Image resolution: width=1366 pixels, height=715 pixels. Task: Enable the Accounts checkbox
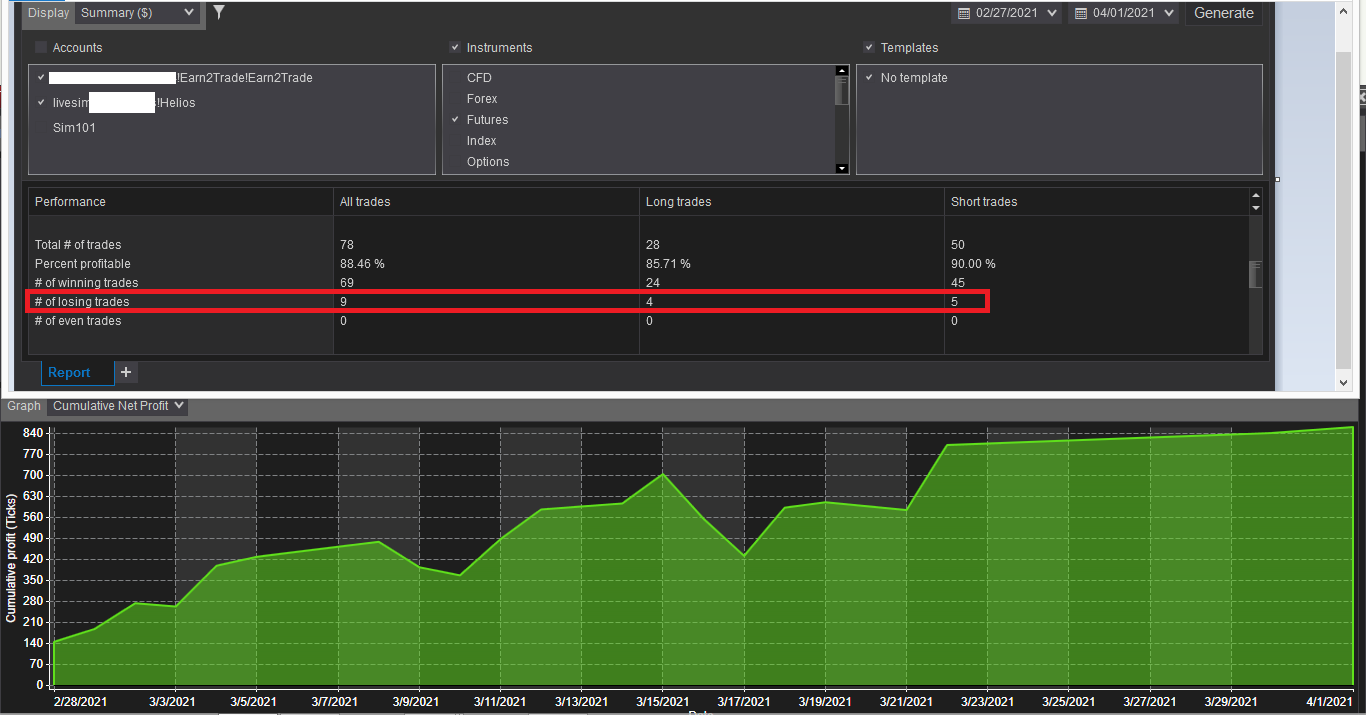(x=41, y=47)
